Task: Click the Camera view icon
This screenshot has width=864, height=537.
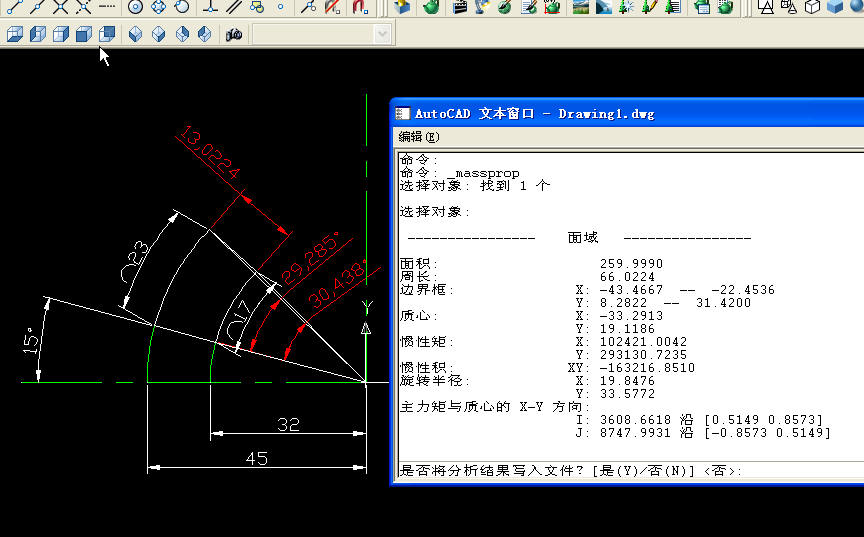Action: 234,34
